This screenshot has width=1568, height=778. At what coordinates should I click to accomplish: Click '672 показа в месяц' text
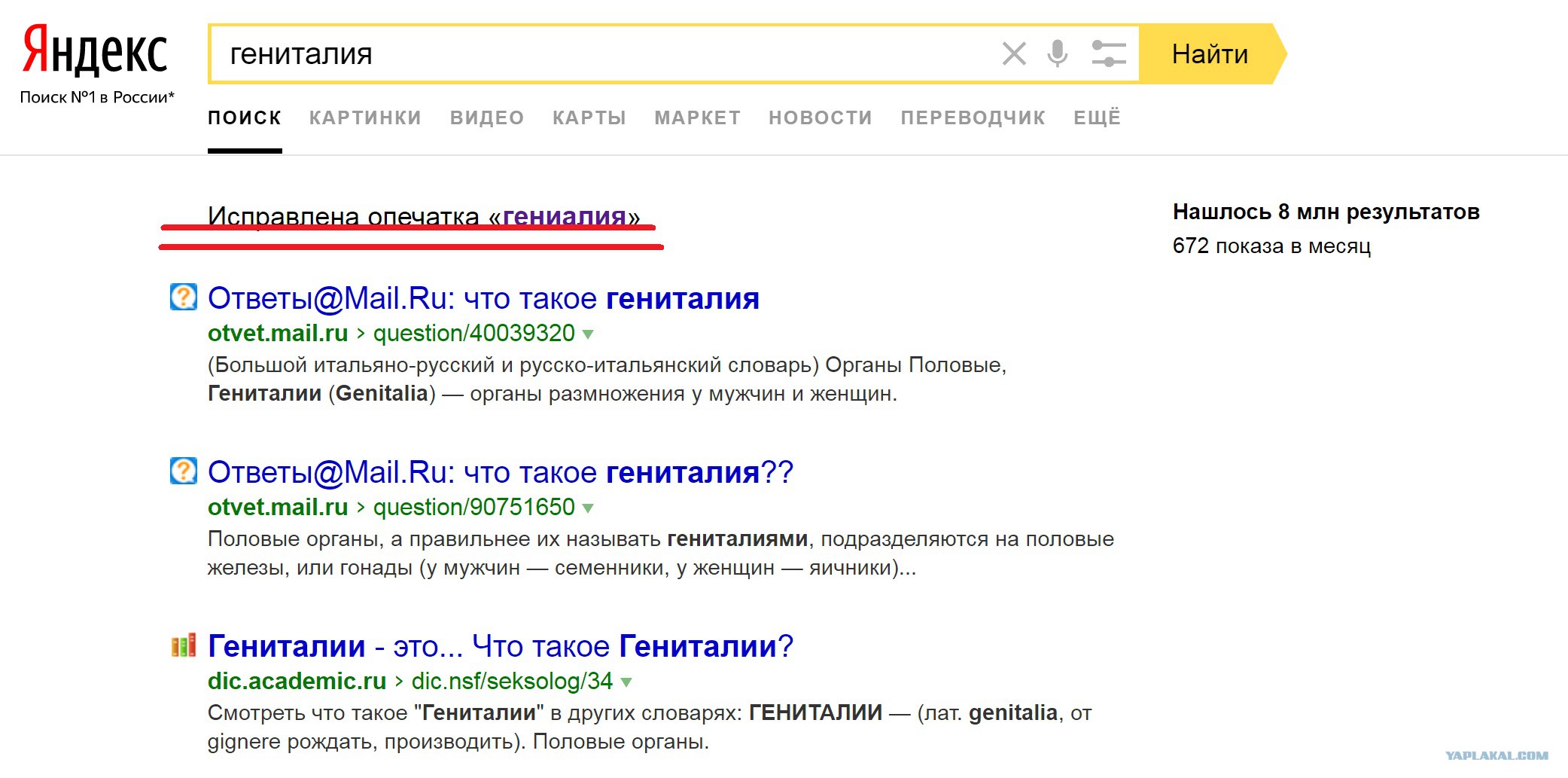(x=1271, y=246)
